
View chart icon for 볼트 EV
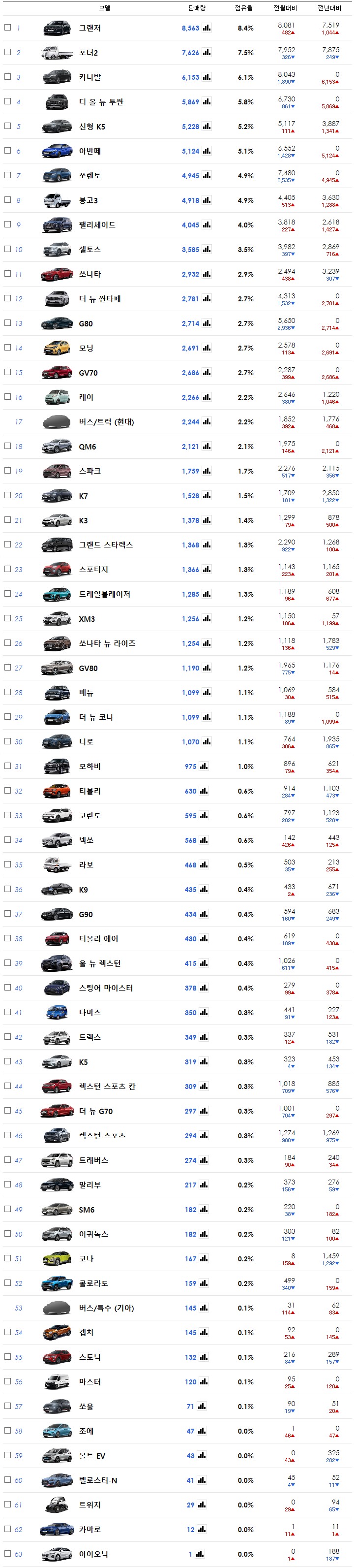202,1455
